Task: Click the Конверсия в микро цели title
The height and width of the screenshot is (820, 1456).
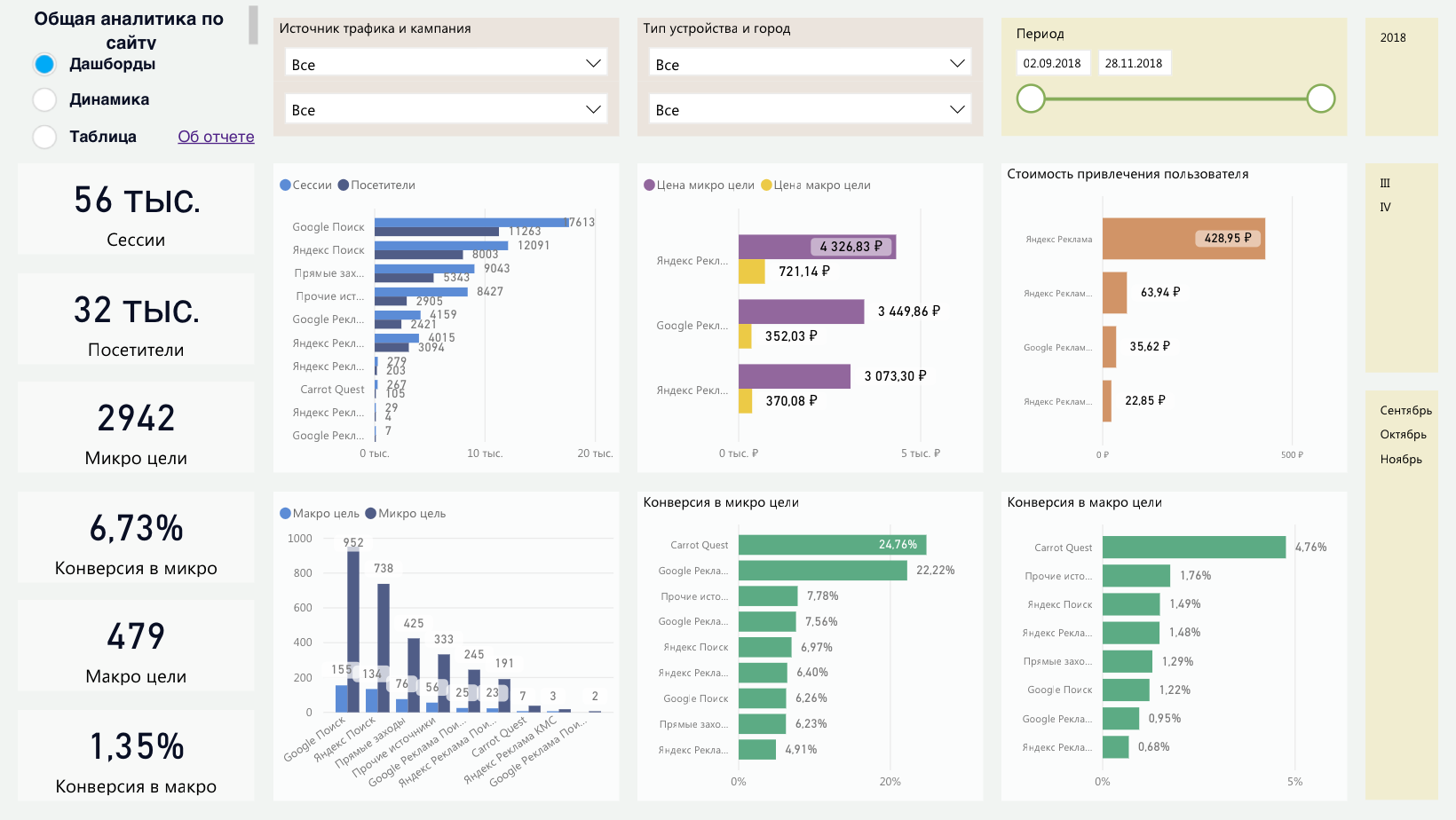Action: pos(721,502)
